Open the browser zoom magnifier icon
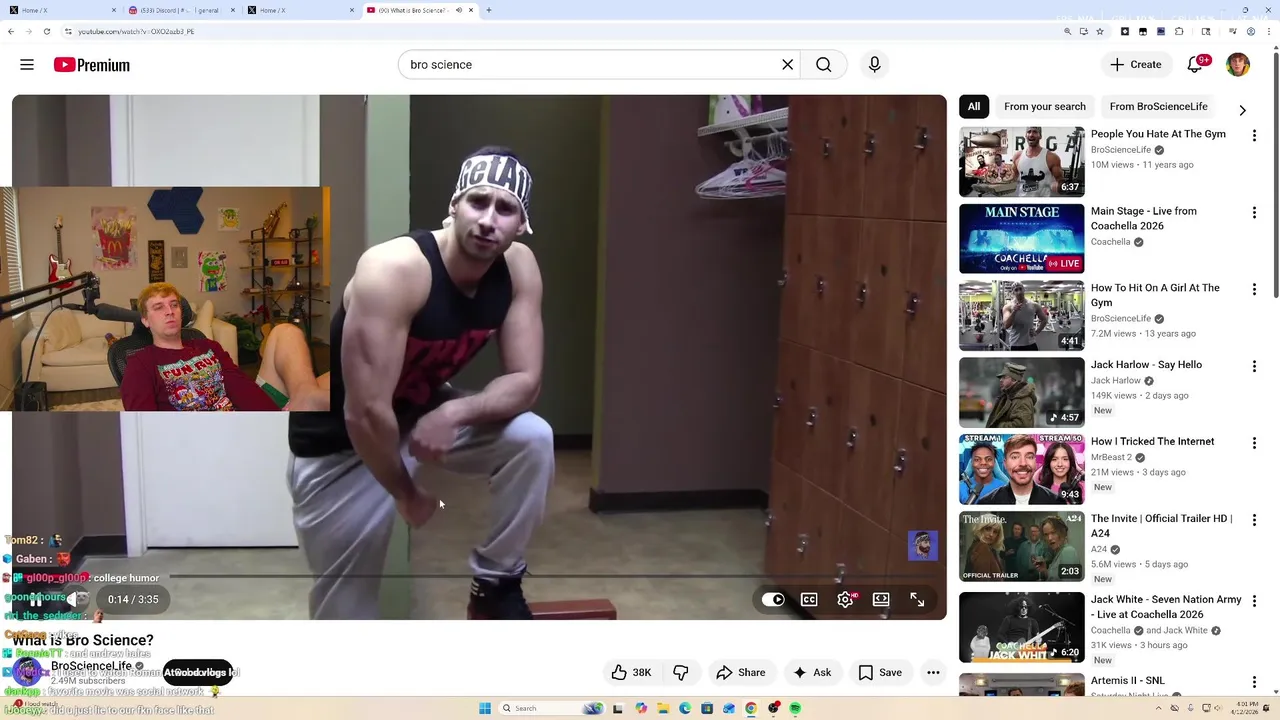 [x=1068, y=31]
